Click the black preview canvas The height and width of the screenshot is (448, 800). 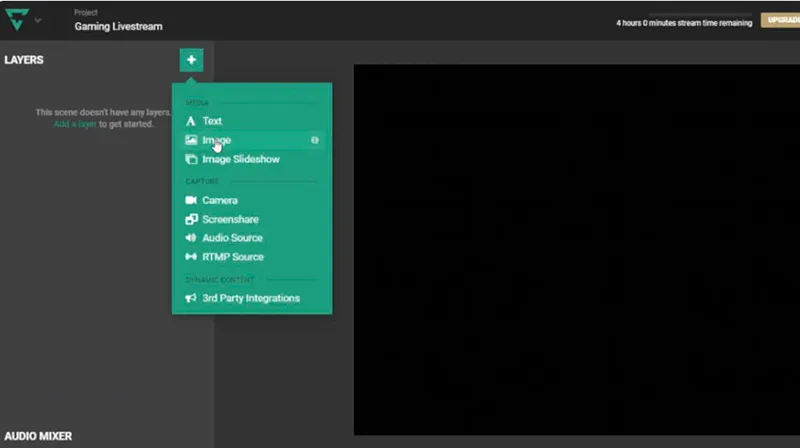(x=577, y=250)
